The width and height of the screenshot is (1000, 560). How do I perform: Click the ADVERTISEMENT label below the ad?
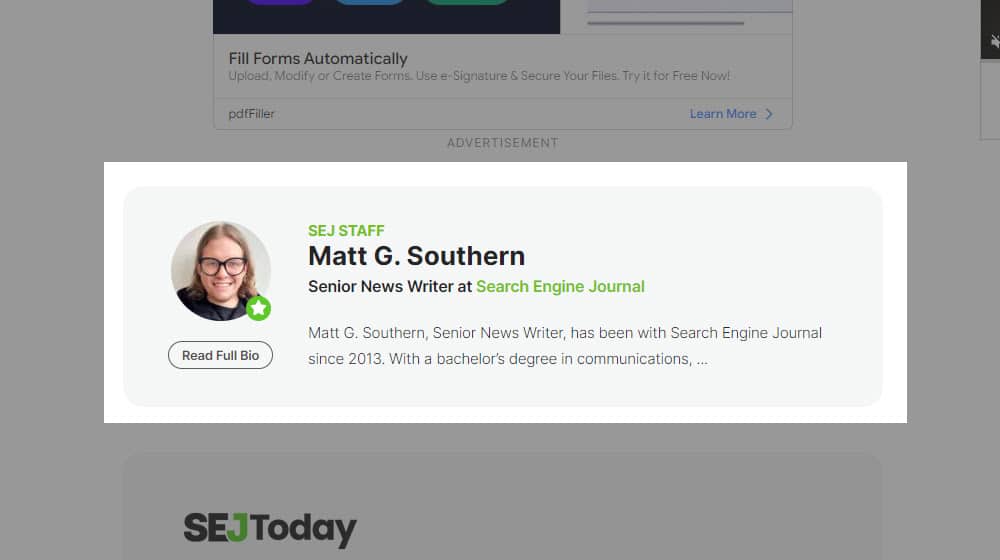pos(503,143)
